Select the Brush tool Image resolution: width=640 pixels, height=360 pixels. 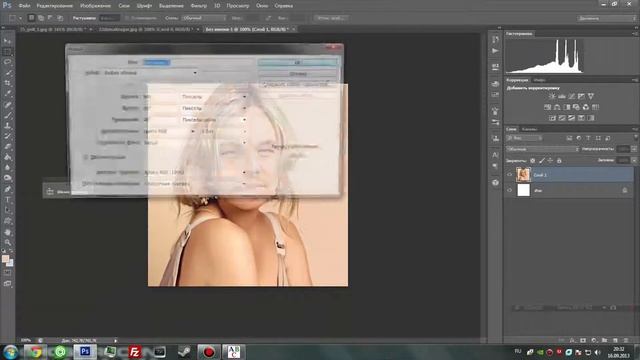(x=7, y=115)
